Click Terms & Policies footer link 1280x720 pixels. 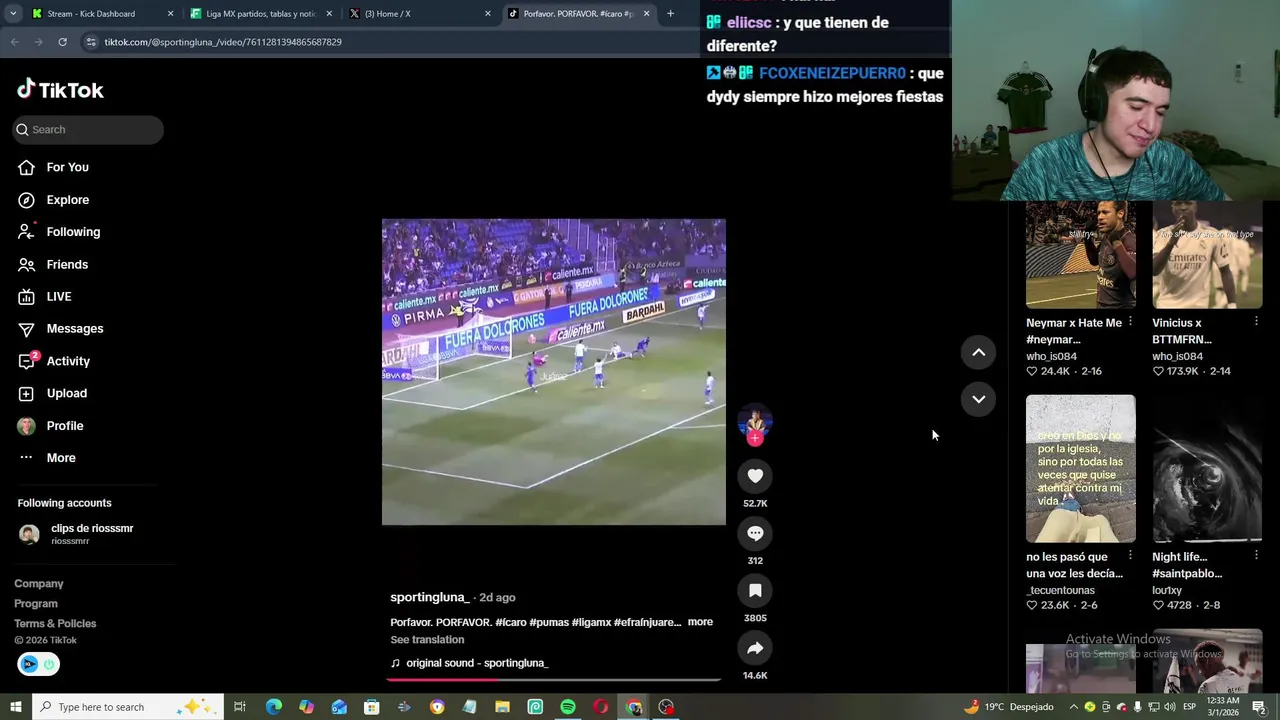[x=55, y=624]
